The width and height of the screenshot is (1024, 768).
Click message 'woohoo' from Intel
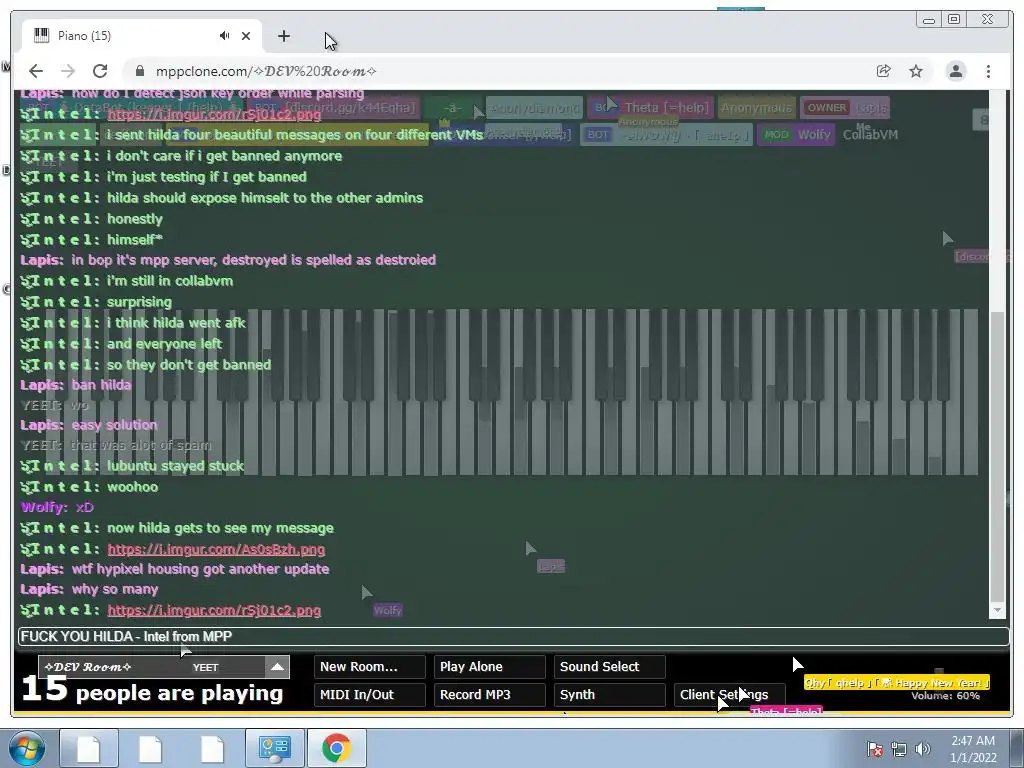click(133, 487)
